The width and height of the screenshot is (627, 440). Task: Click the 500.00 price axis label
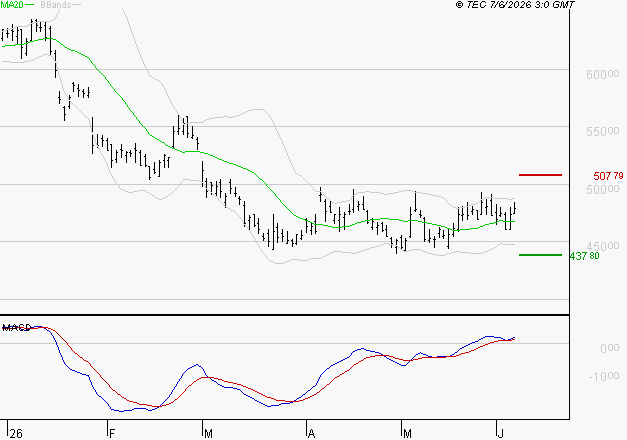[x=602, y=189]
